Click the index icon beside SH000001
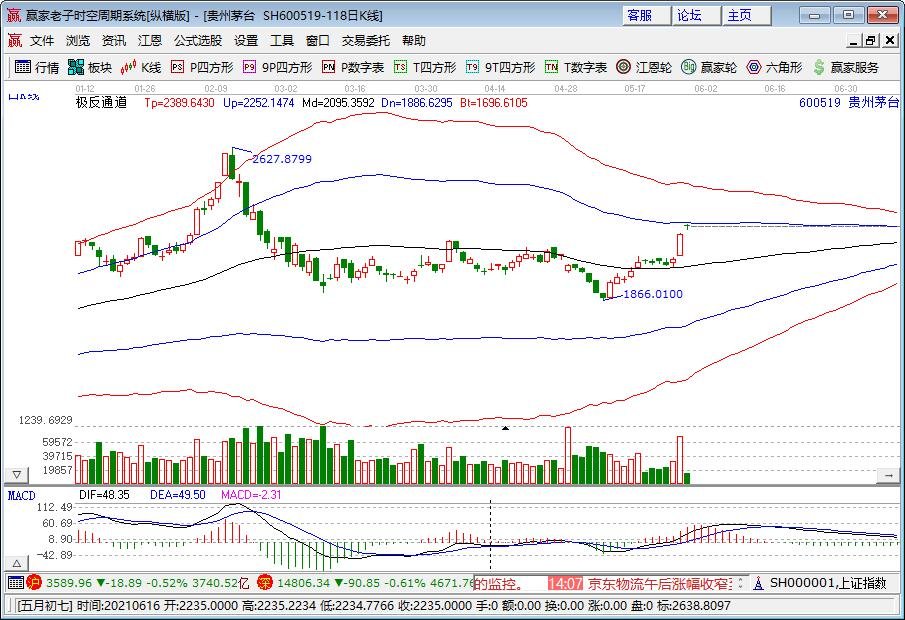This screenshot has height=620, width=905. (x=758, y=584)
